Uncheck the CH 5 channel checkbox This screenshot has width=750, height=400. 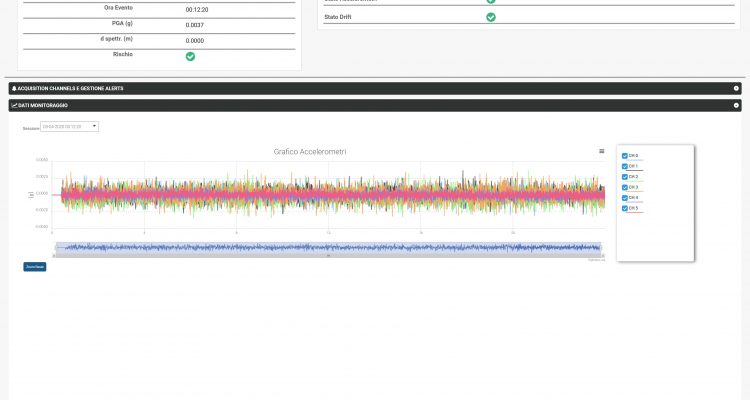pos(625,209)
